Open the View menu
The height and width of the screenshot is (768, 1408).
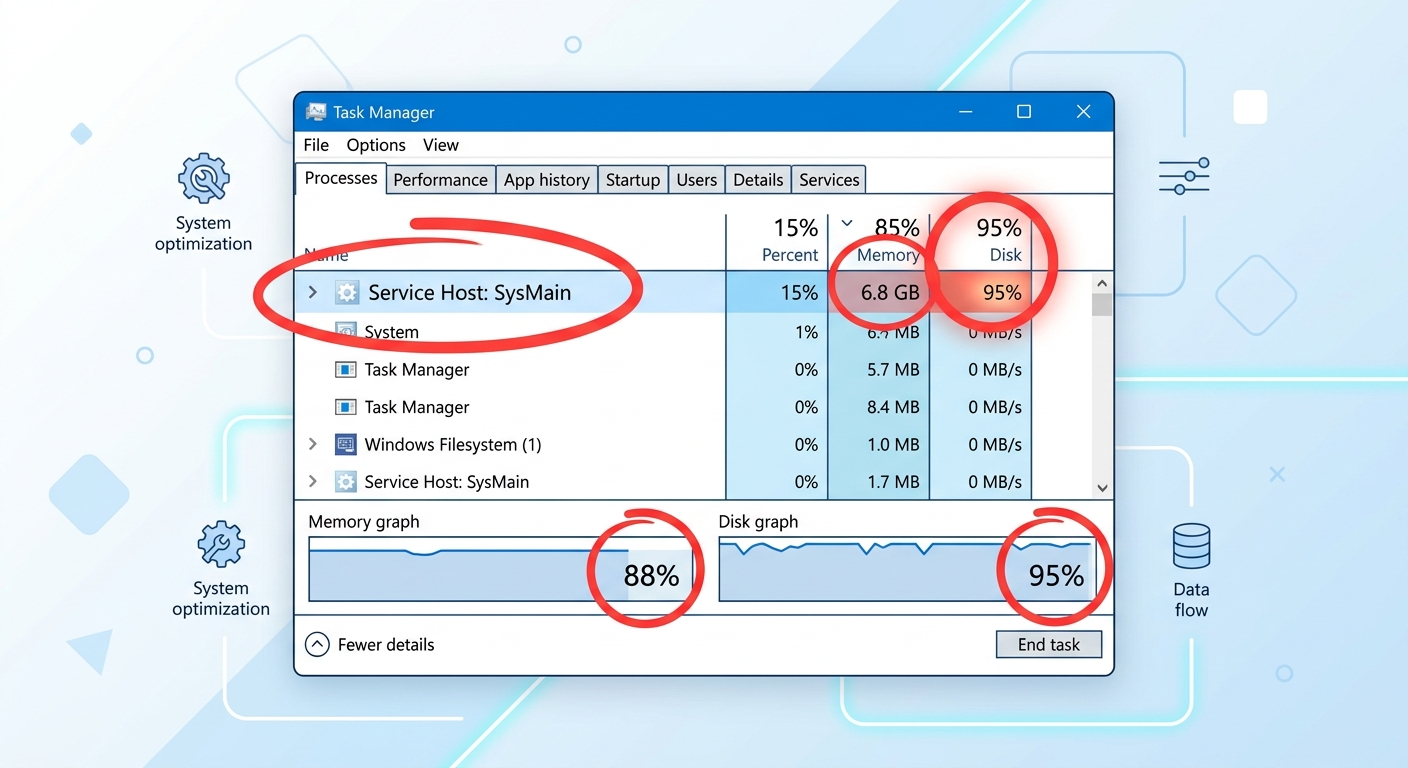click(440, 145)
